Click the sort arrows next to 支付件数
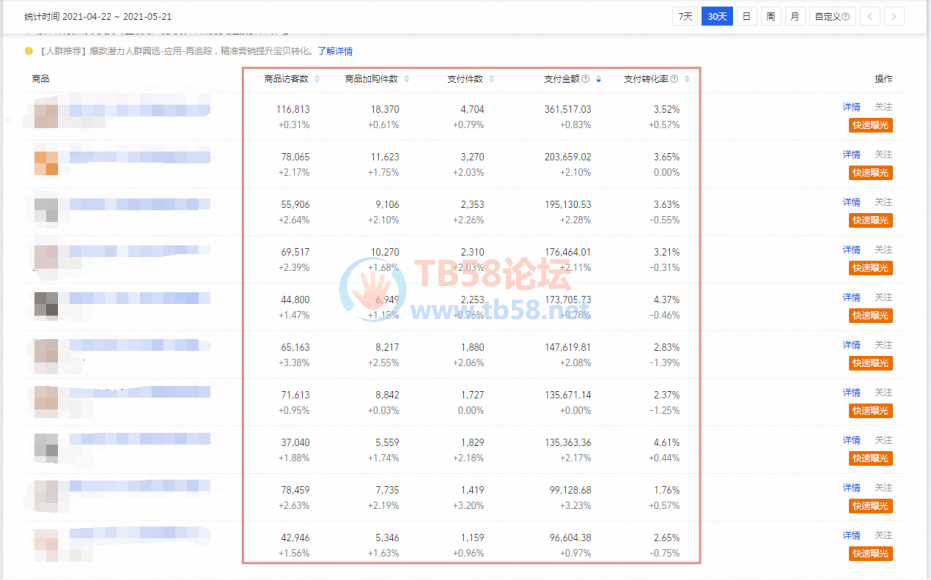The width and height of the screenshot is (931, 580). click(493, 79)
